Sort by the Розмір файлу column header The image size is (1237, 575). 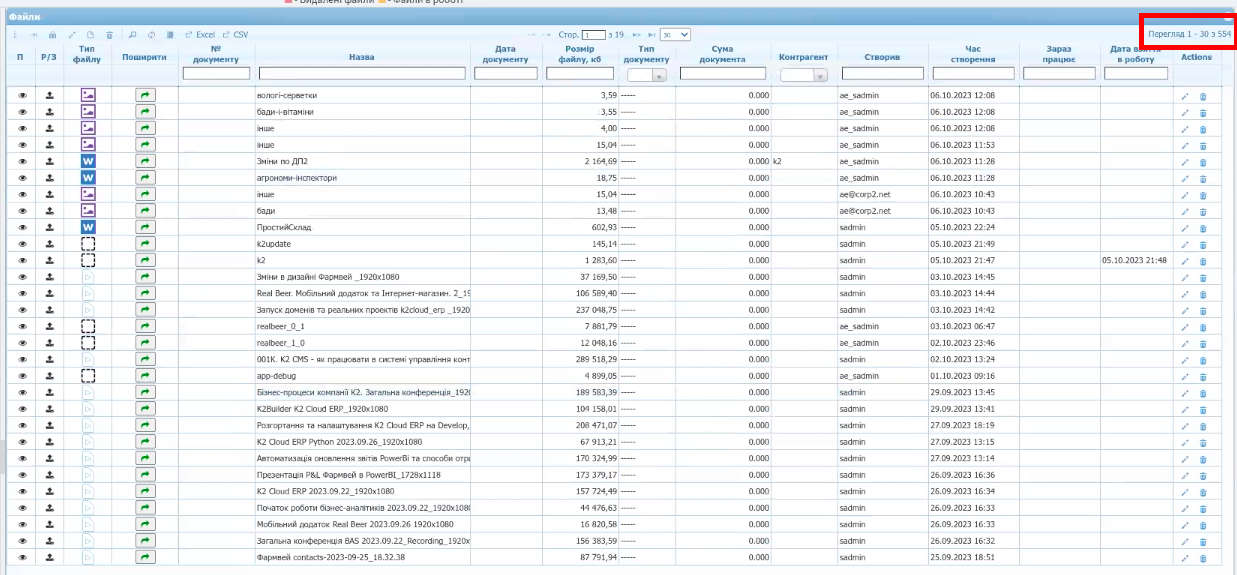580,55
